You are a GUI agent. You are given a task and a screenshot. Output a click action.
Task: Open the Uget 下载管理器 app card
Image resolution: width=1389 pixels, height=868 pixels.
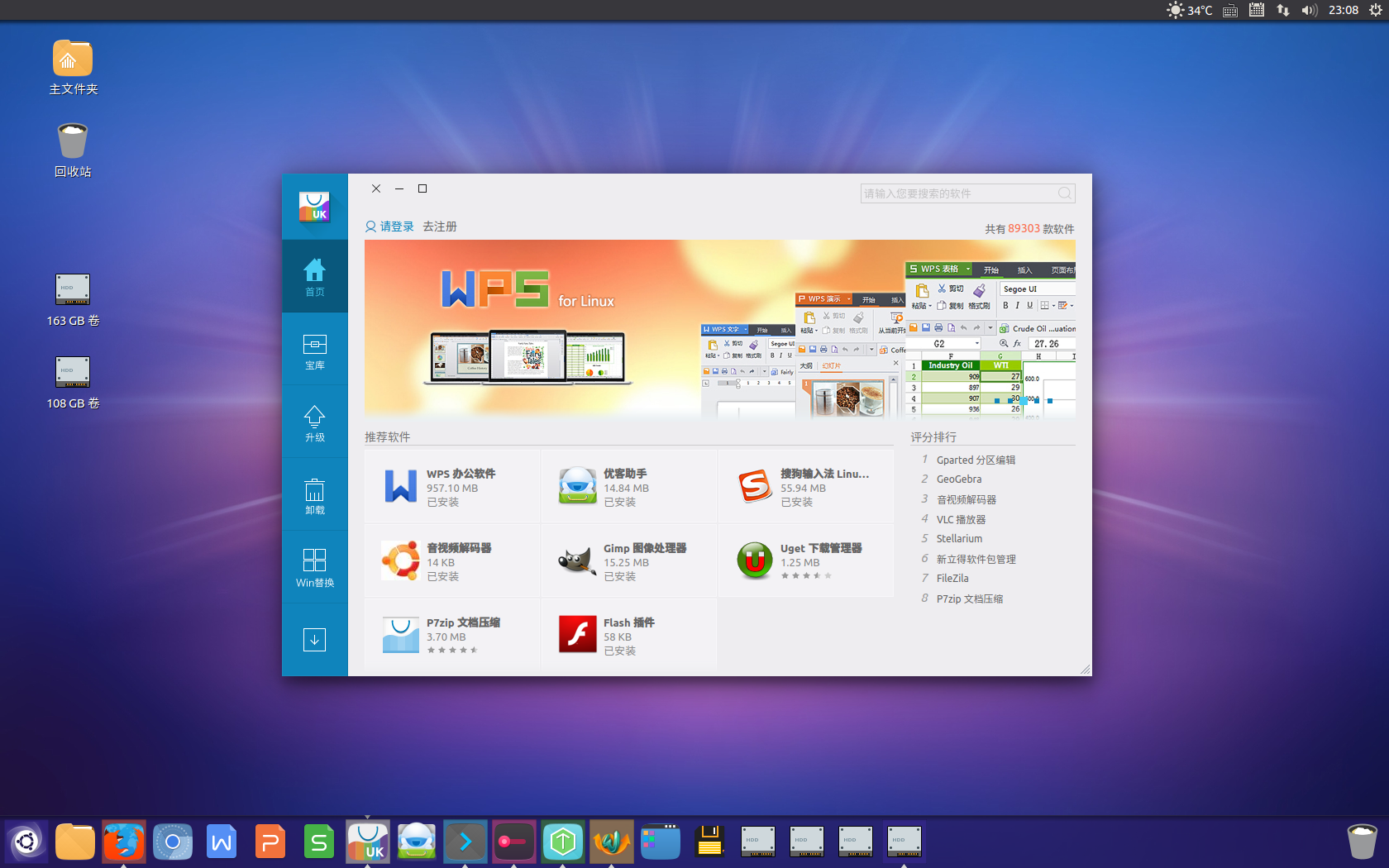coord(806,560)
